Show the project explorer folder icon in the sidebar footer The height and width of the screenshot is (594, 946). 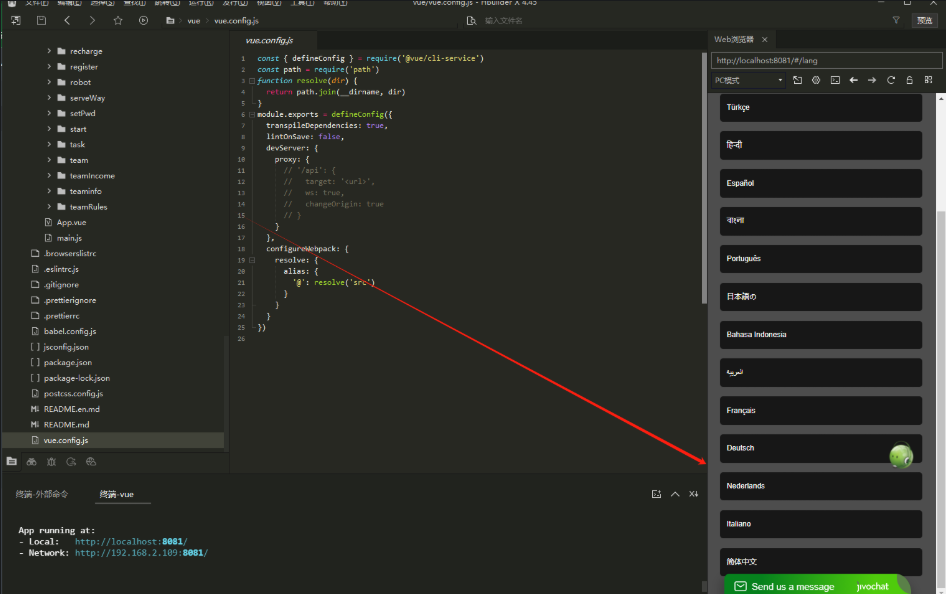[11, 462]
